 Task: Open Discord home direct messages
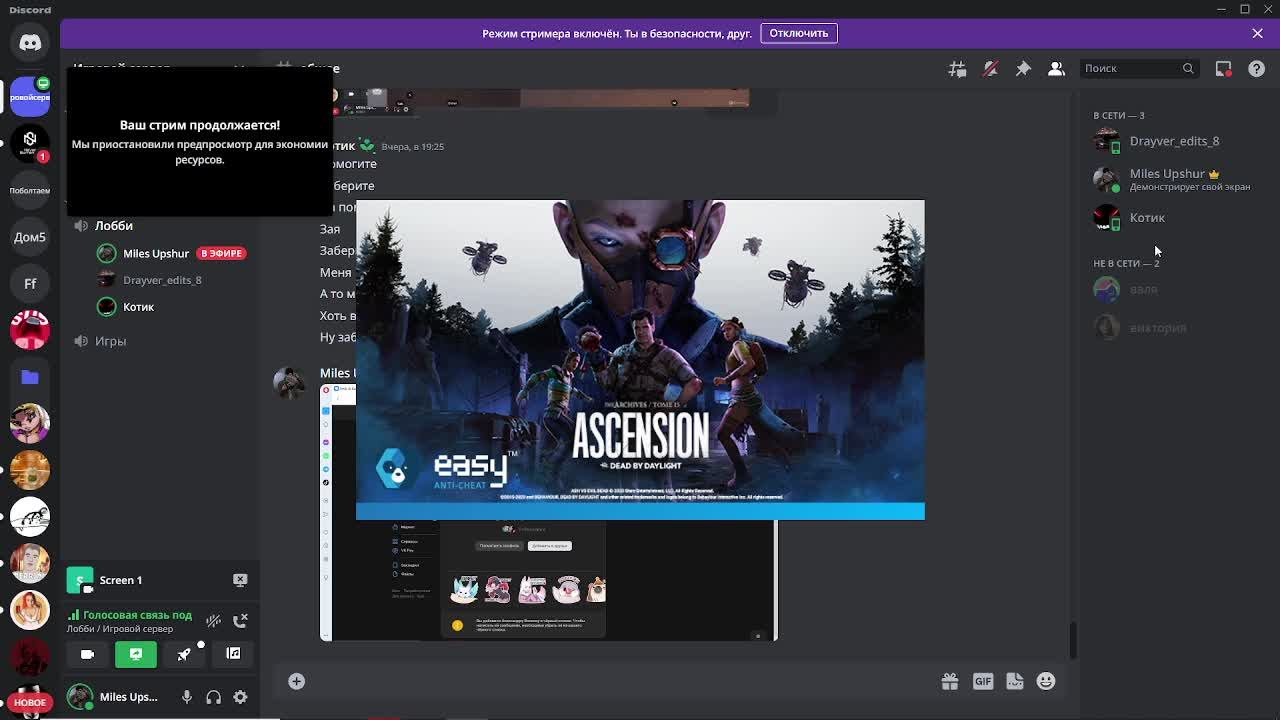(30, 43)
